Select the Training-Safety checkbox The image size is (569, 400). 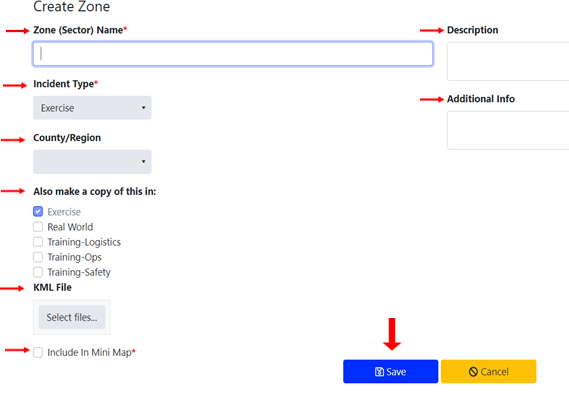pyautogui.click(x=38, y=272)
